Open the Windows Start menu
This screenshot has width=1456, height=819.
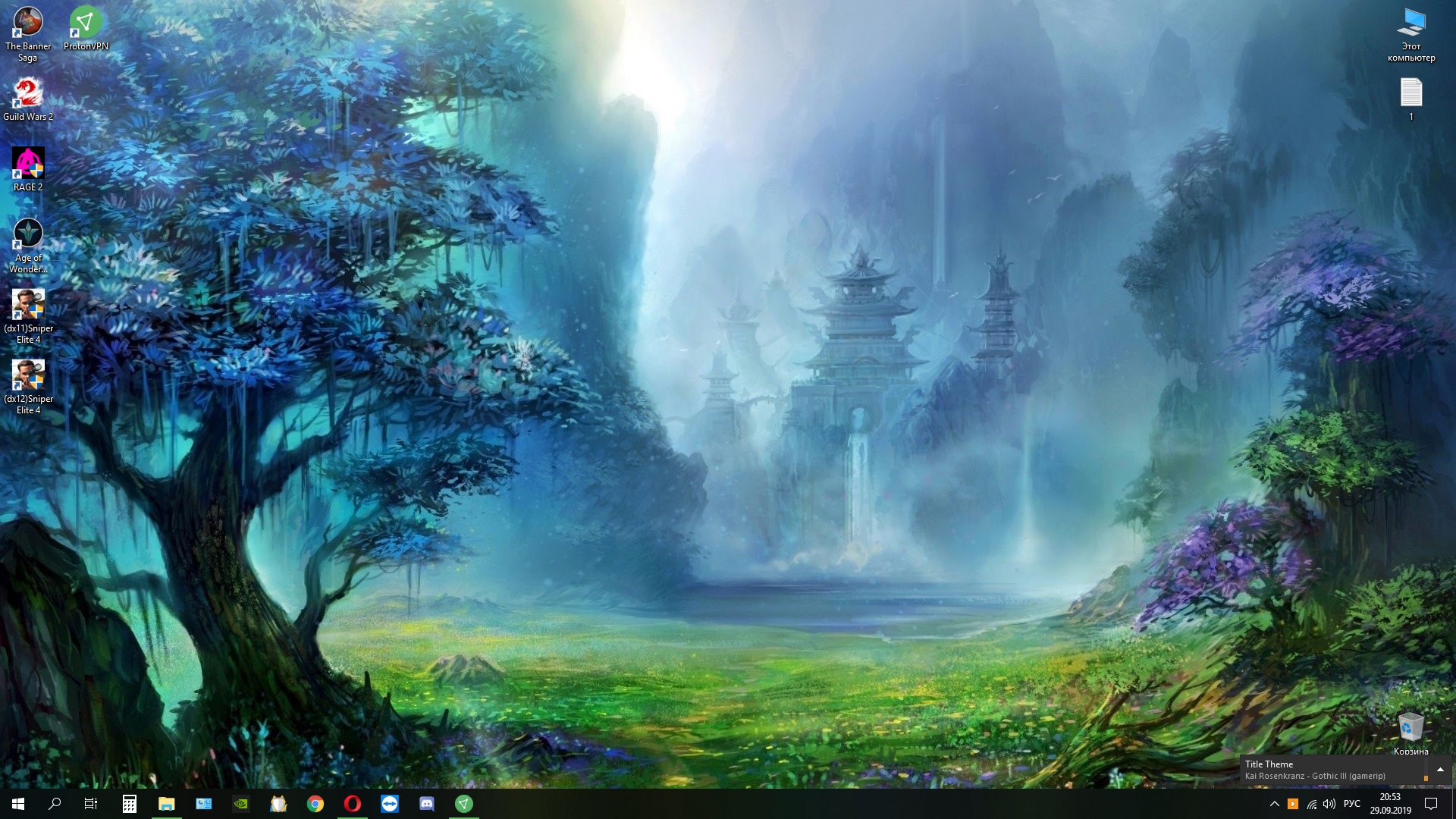click(18, 804)
